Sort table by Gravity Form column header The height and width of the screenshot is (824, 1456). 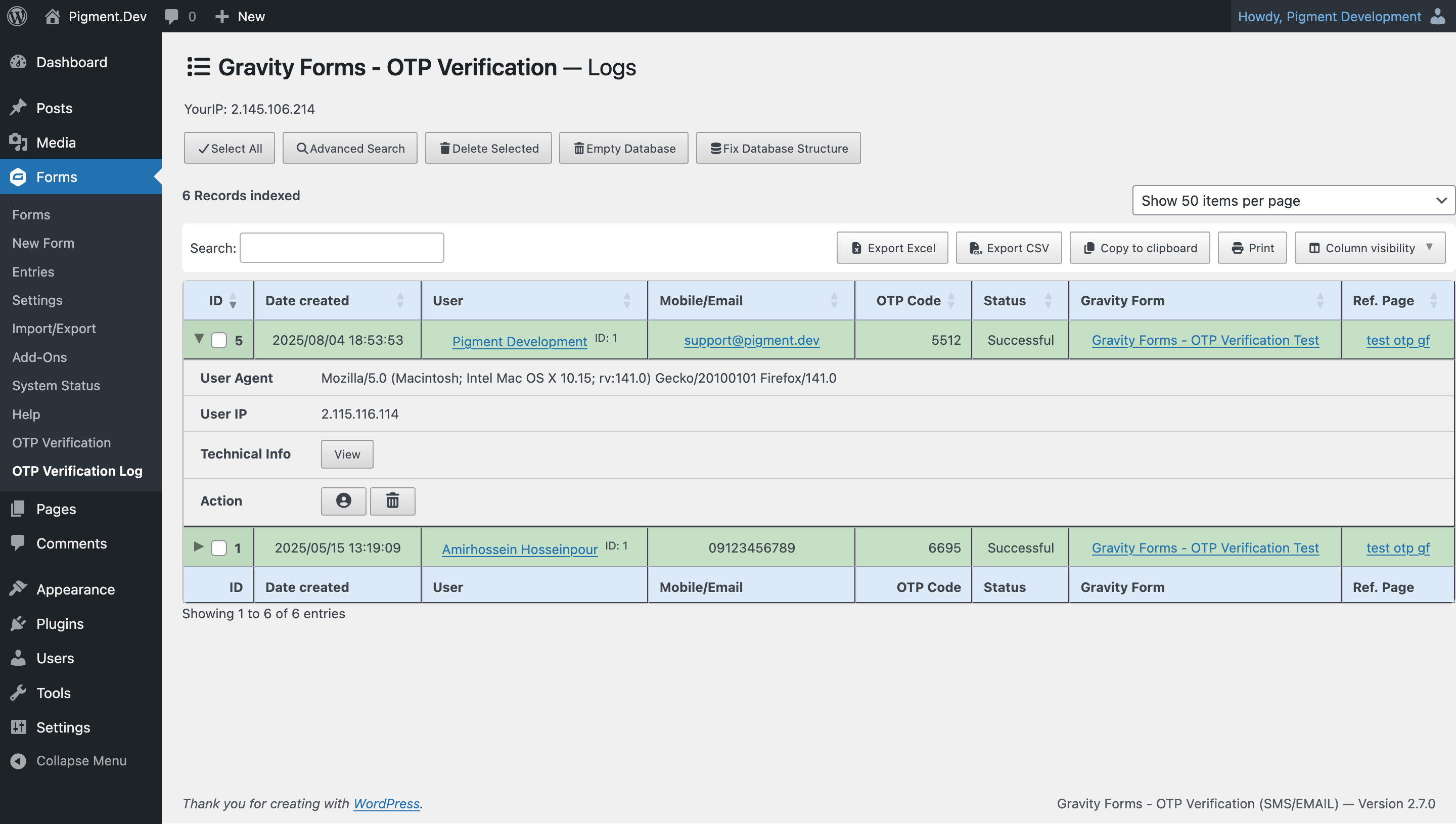click(1205, 300)
